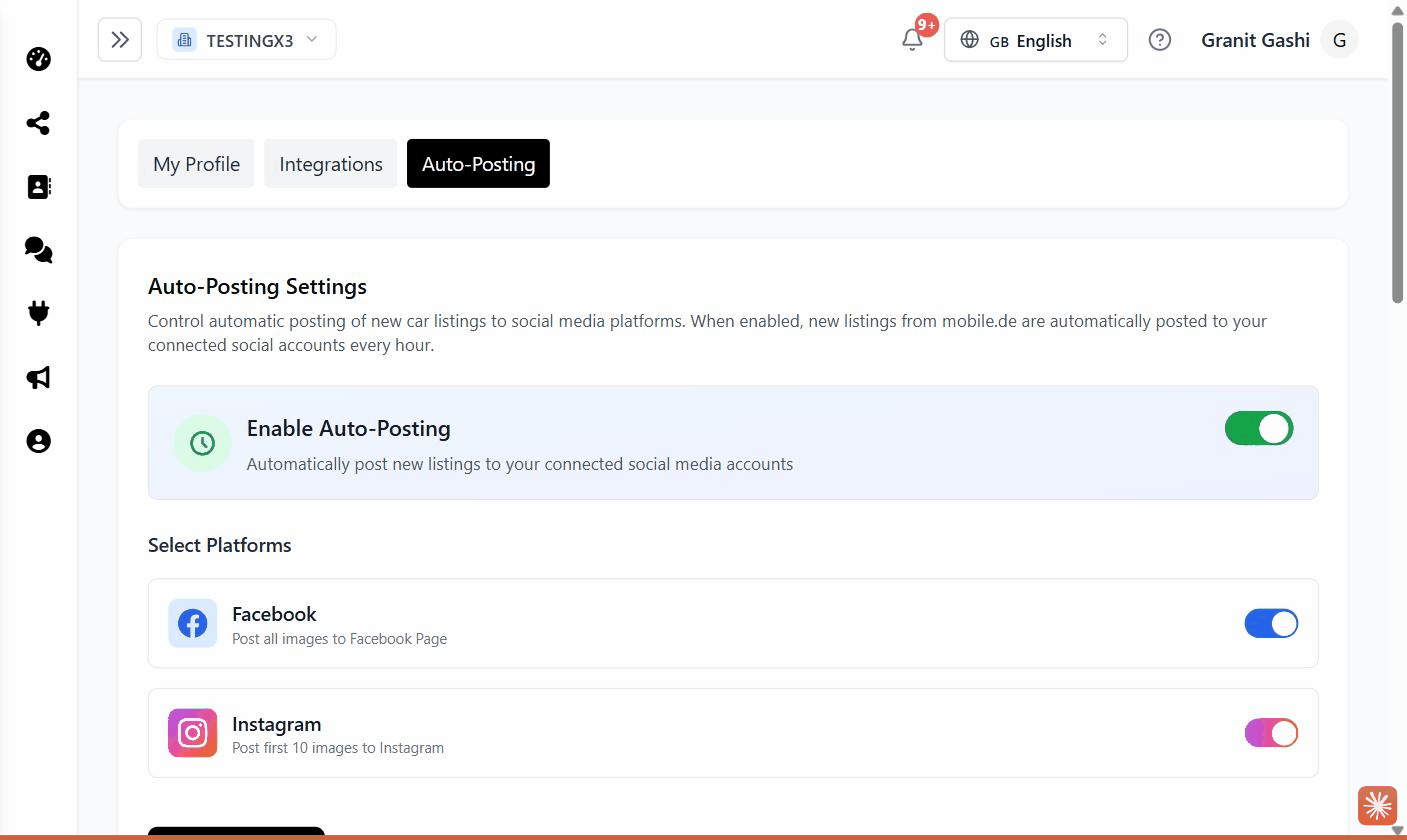The height and width of the screenshot is (840, 1407).
Task: Click the Auto-Posting Settings heading
Action: [257, 286]
